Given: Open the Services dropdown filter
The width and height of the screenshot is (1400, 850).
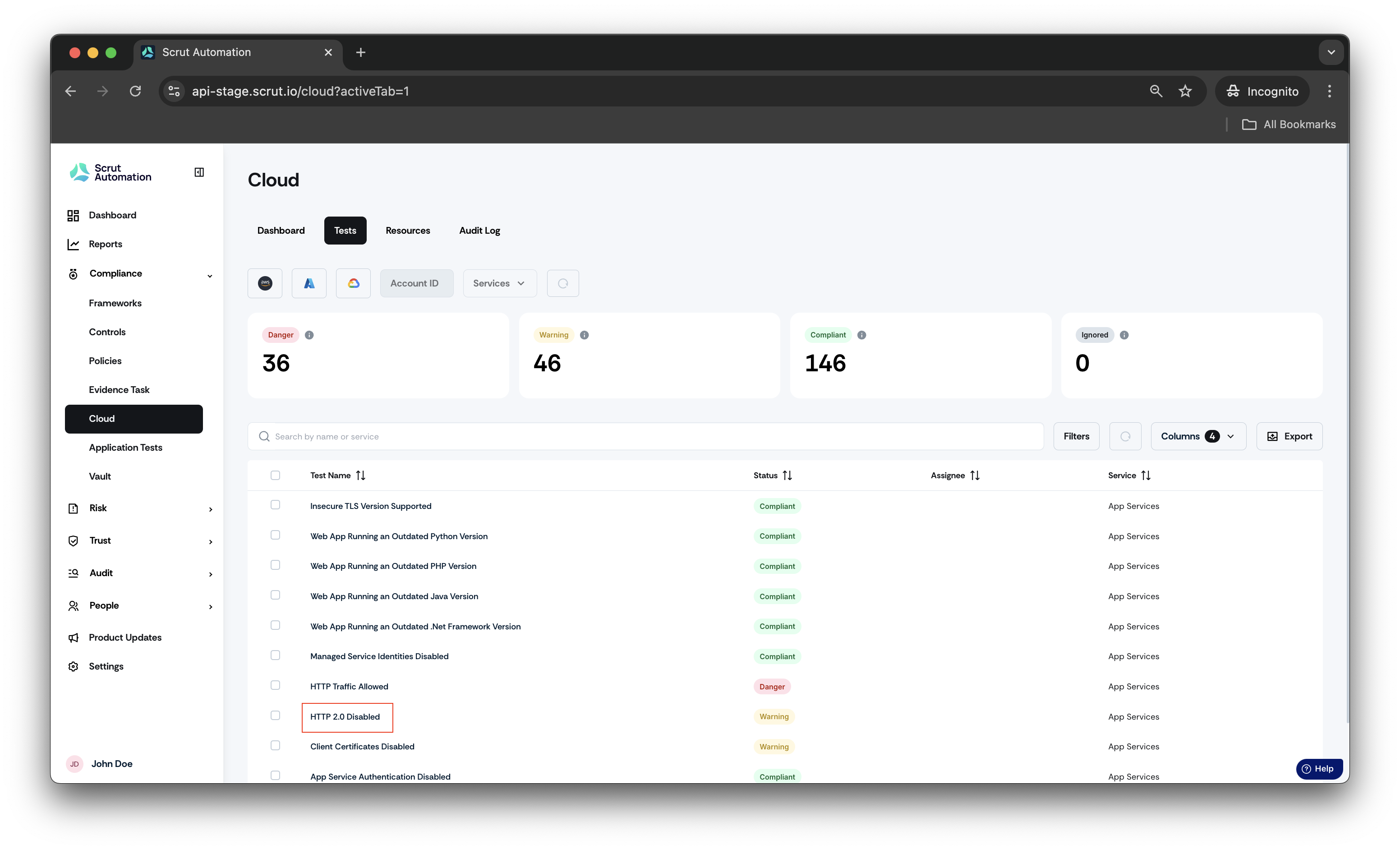Looking at the screenshot, I should 499,283.
